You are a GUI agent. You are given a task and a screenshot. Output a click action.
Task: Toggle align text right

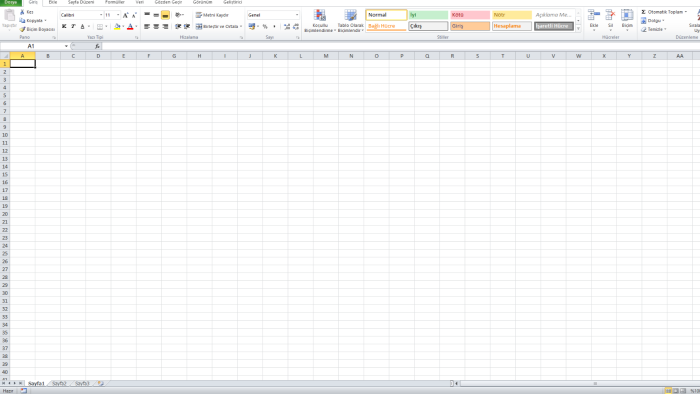click(x=165, y=26)
